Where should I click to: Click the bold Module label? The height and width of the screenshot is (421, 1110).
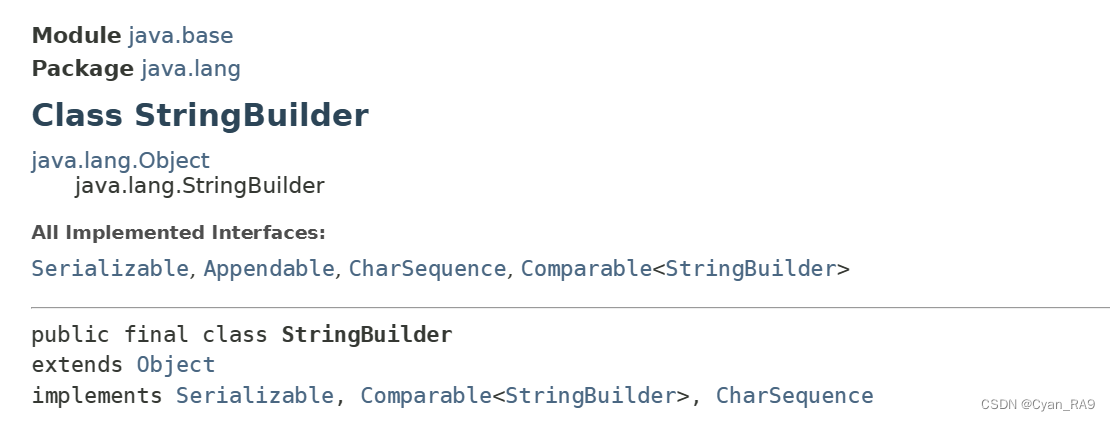[x=76, y=35]
